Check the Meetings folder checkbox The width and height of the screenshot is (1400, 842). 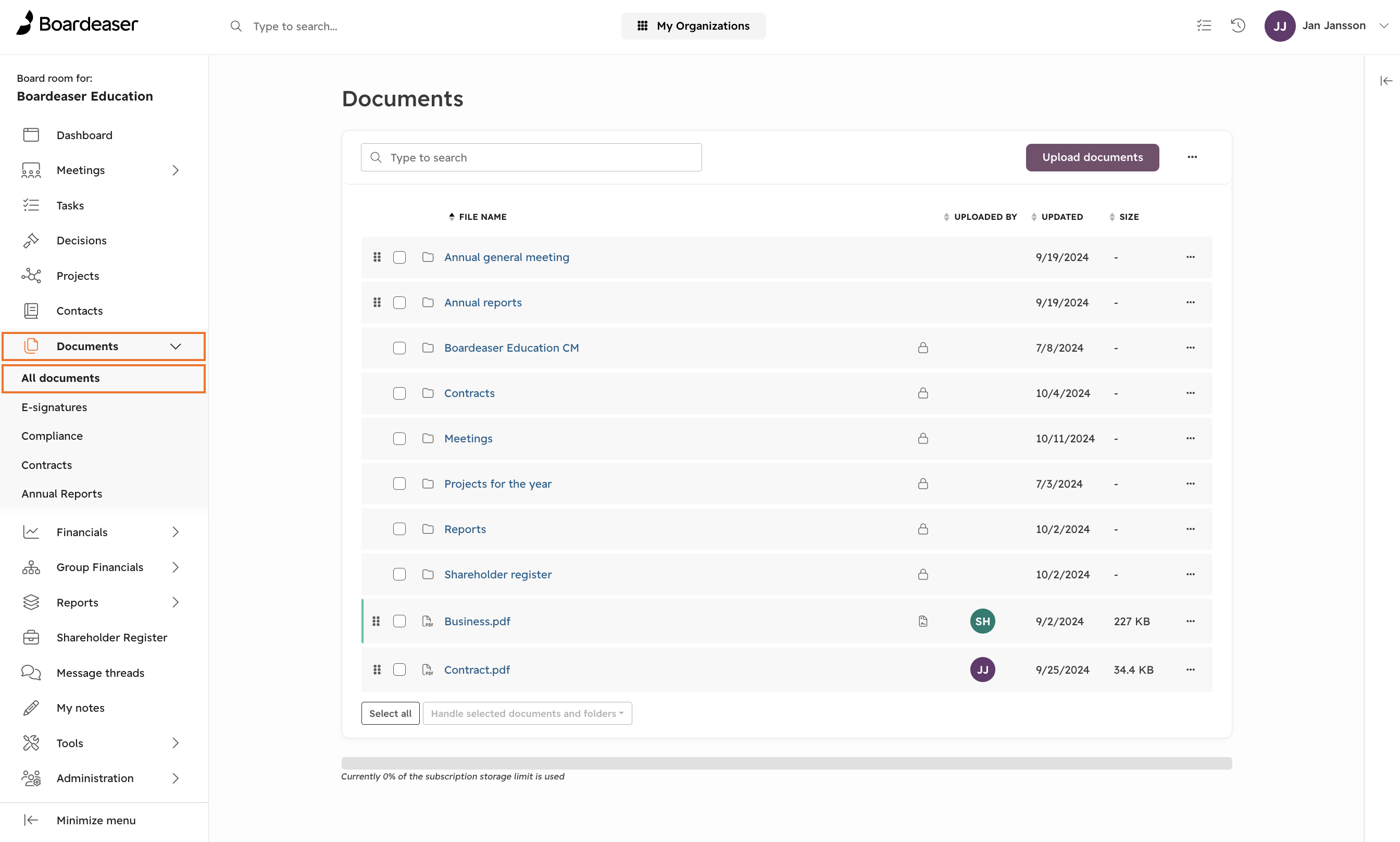pyautogui.click(x=399, y=439)
